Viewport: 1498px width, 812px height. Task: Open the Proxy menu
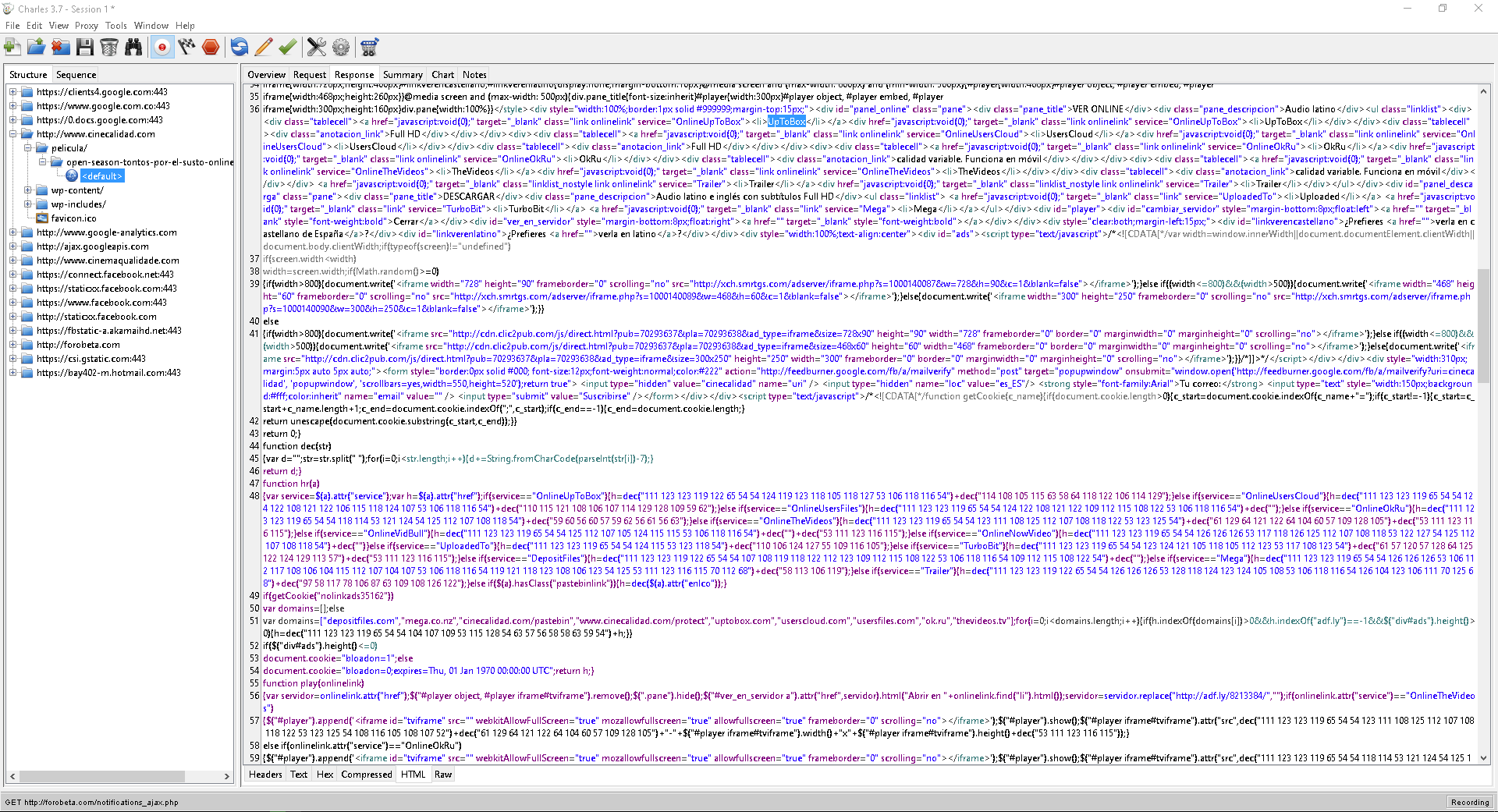[87, 26]
